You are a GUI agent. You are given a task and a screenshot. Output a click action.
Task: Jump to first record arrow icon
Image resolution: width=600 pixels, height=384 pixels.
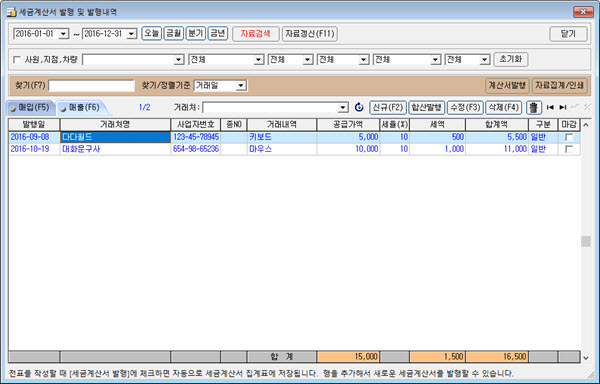coord(550,107)
